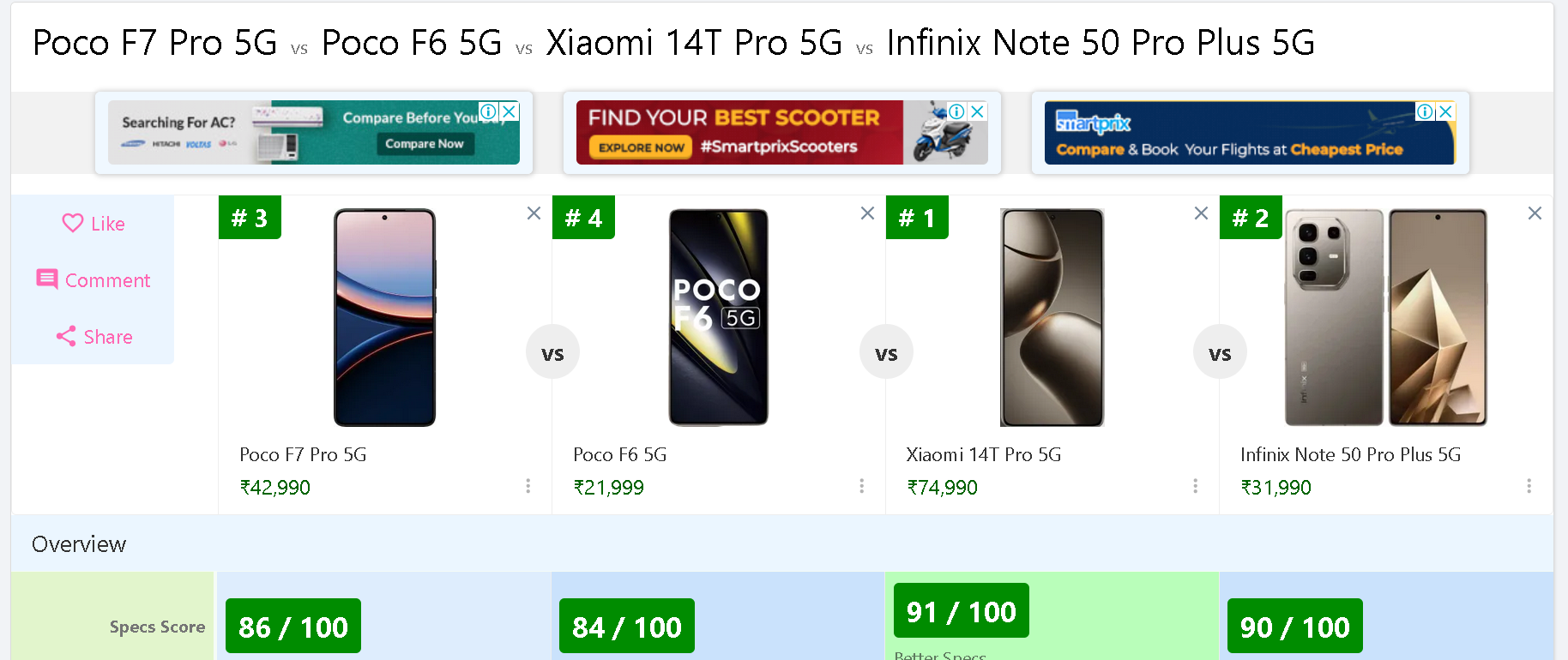
Task: Click the Poco F6 5G phone image
Action: click(719, 317)
